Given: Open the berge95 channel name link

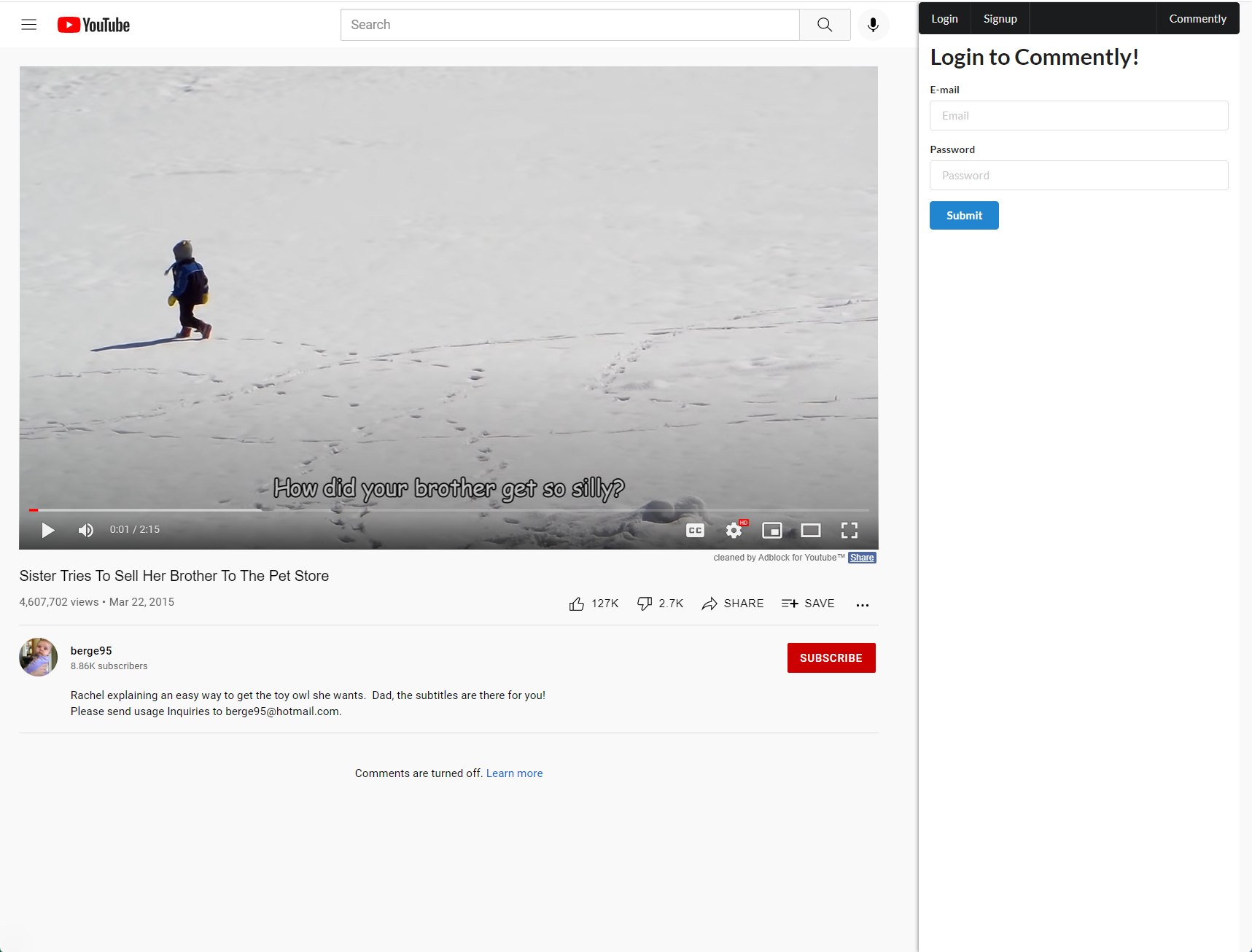Looking at the screenshot, I should [x=91, y=651].
